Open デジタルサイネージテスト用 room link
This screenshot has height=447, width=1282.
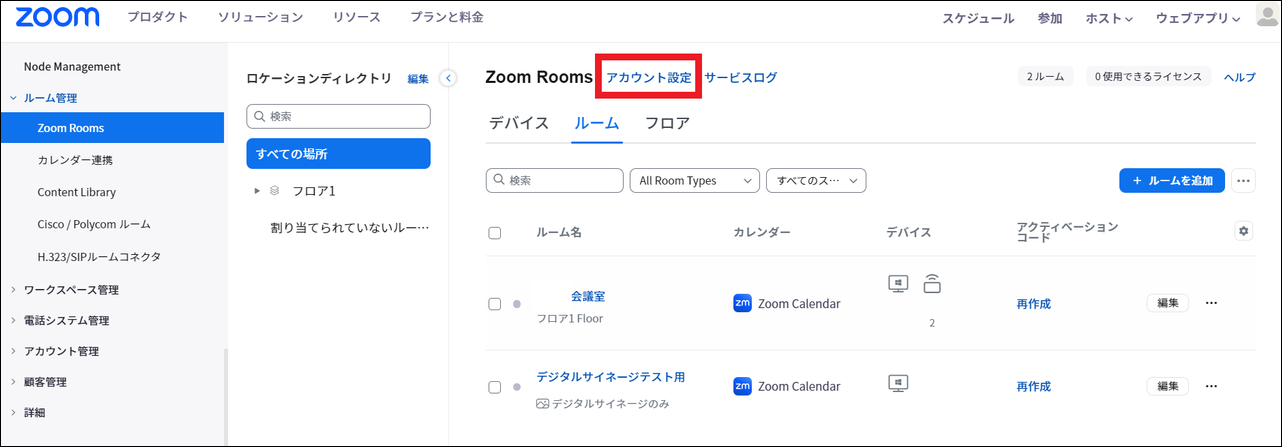[611, 377]
